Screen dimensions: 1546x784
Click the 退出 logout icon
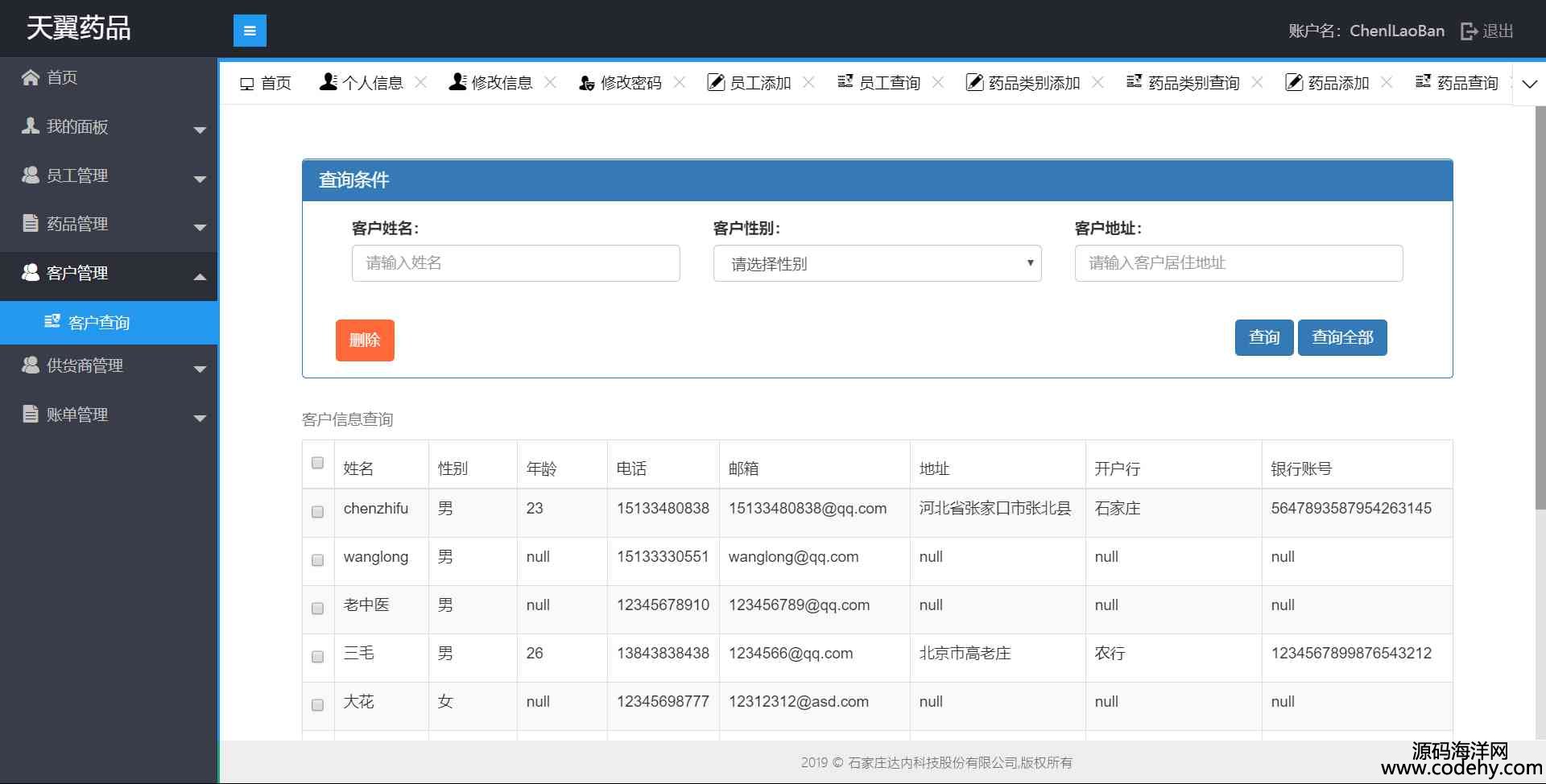1470,31
